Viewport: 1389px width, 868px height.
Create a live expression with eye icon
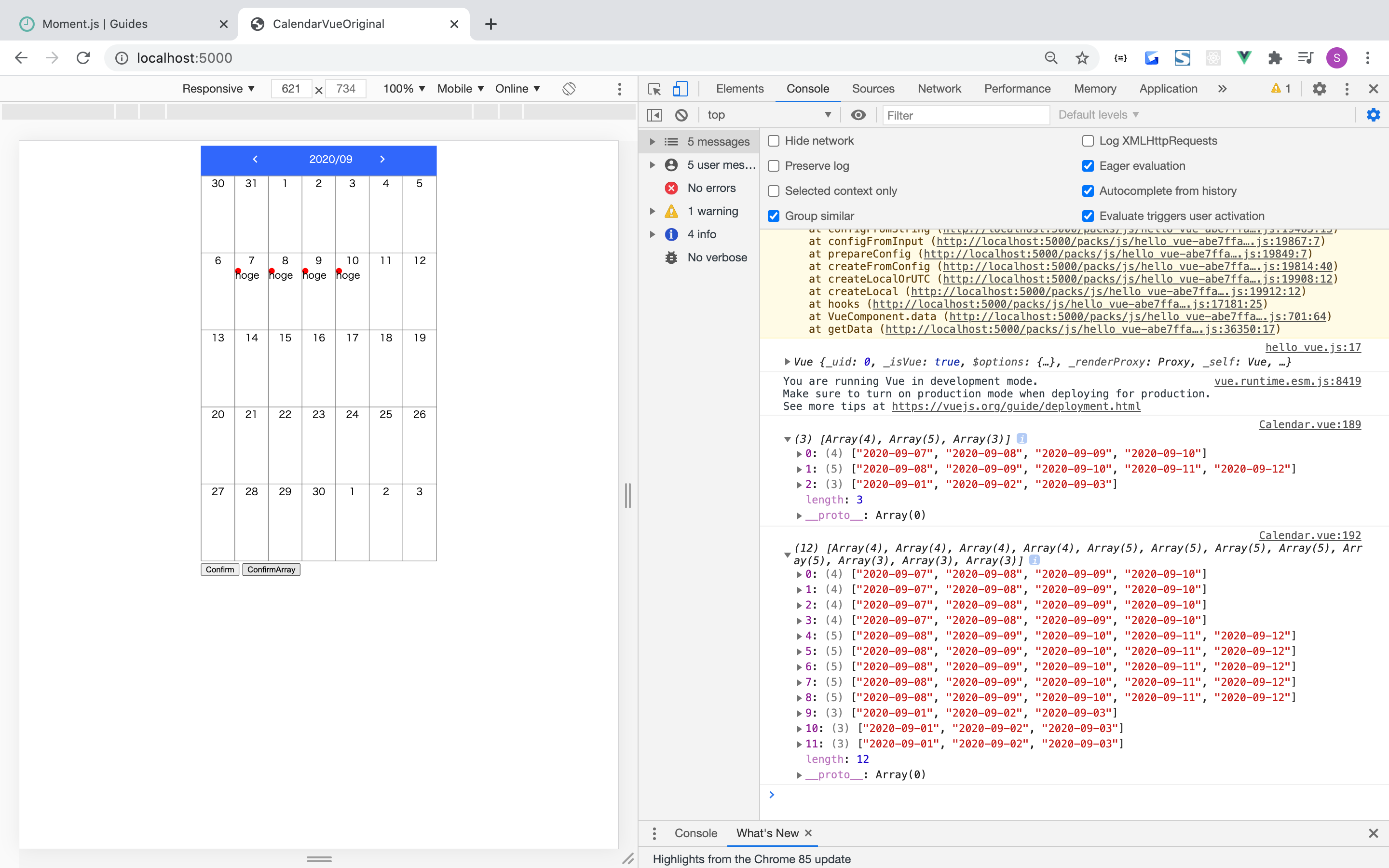[858, 115]
